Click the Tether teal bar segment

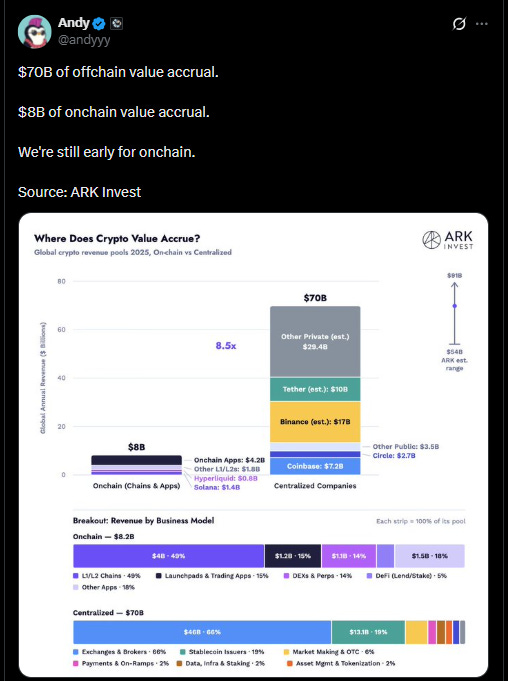point(315,389)
